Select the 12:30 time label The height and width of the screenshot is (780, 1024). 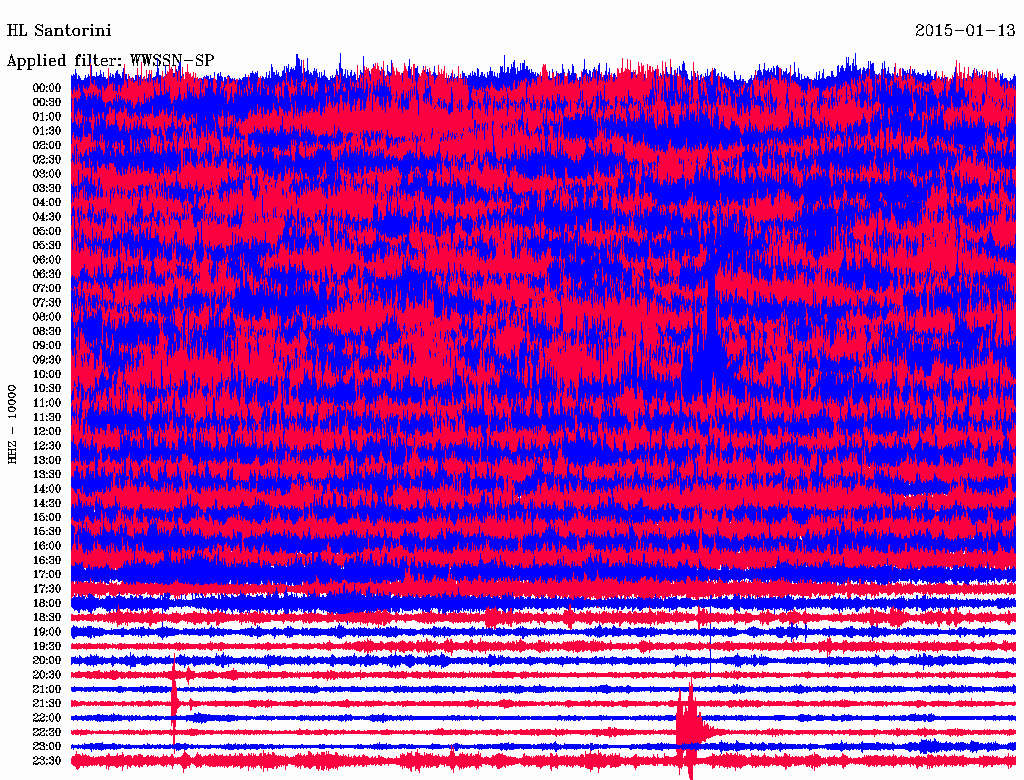47,446
